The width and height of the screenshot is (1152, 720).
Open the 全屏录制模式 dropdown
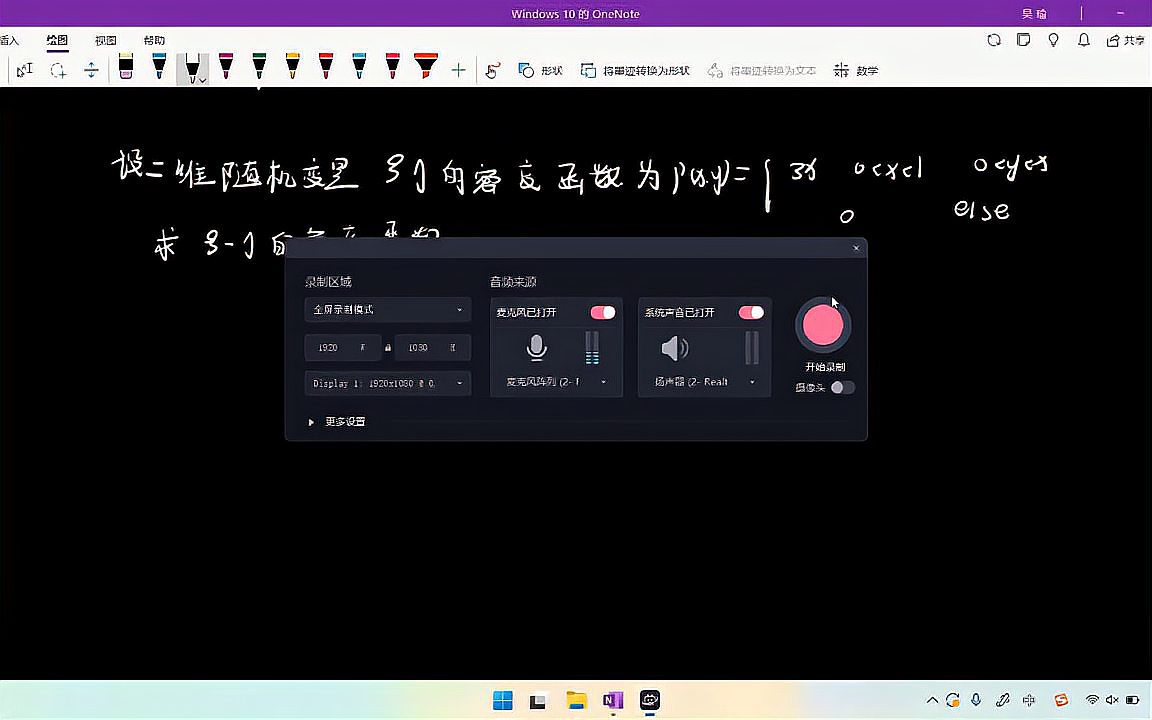[x=387, y=310]
